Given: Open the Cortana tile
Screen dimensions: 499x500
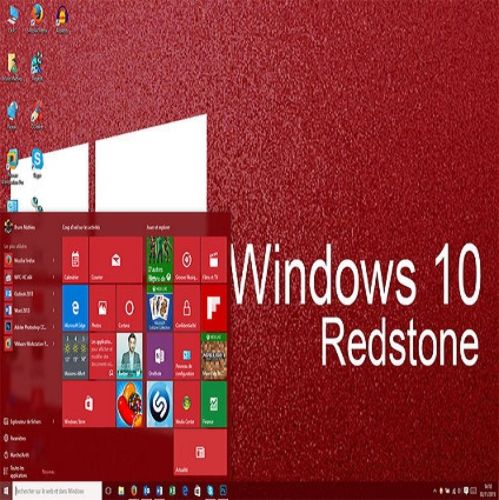Looking at the screenshot, I should pyautogui.click(x=130, y=308).
